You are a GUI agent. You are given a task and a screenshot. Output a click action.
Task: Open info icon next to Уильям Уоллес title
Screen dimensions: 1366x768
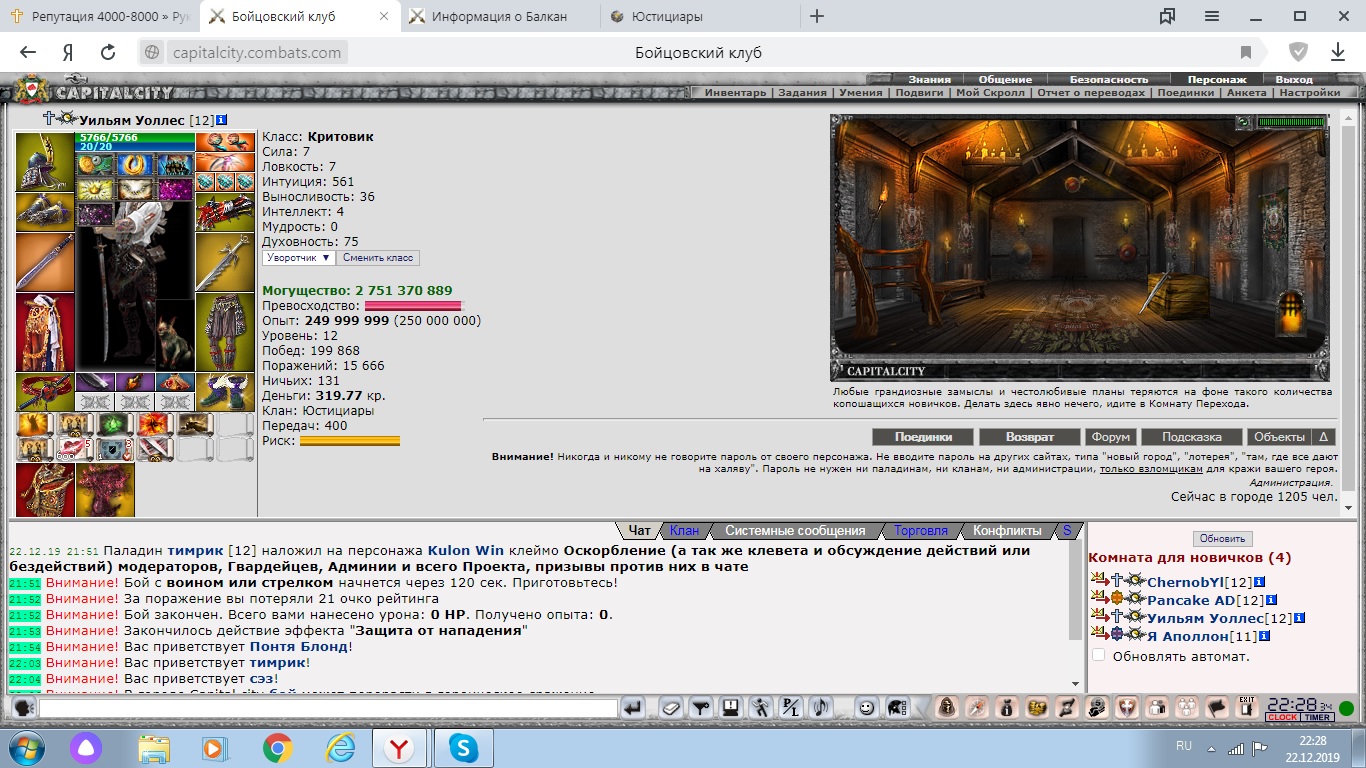tap(222, 120)
